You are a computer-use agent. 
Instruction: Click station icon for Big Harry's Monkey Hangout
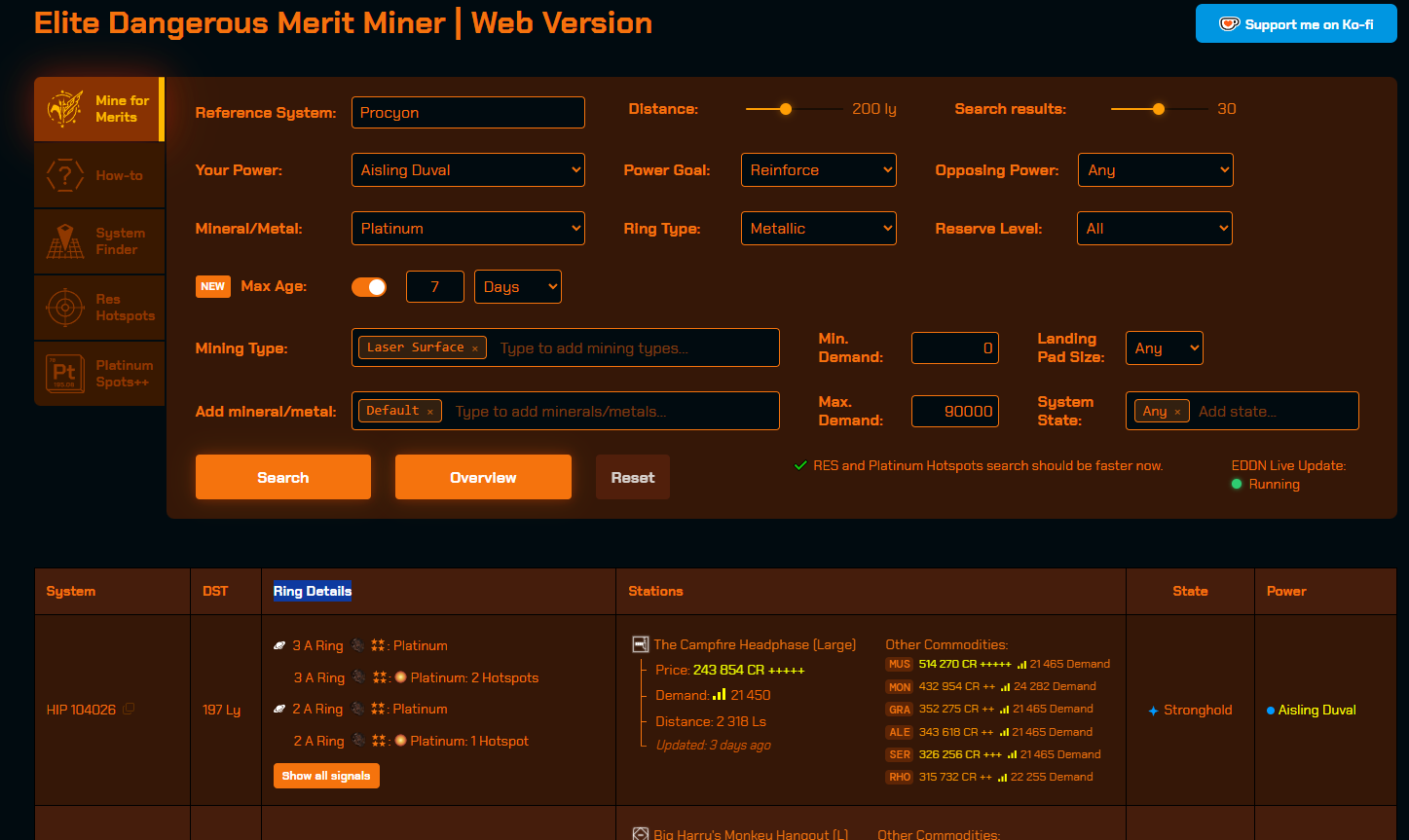pos(641,834)
